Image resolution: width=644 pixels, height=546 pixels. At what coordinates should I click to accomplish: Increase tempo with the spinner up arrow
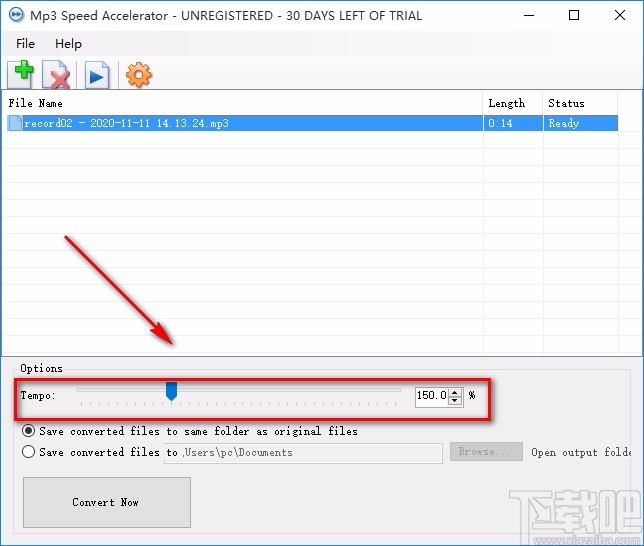click(455, 392)
